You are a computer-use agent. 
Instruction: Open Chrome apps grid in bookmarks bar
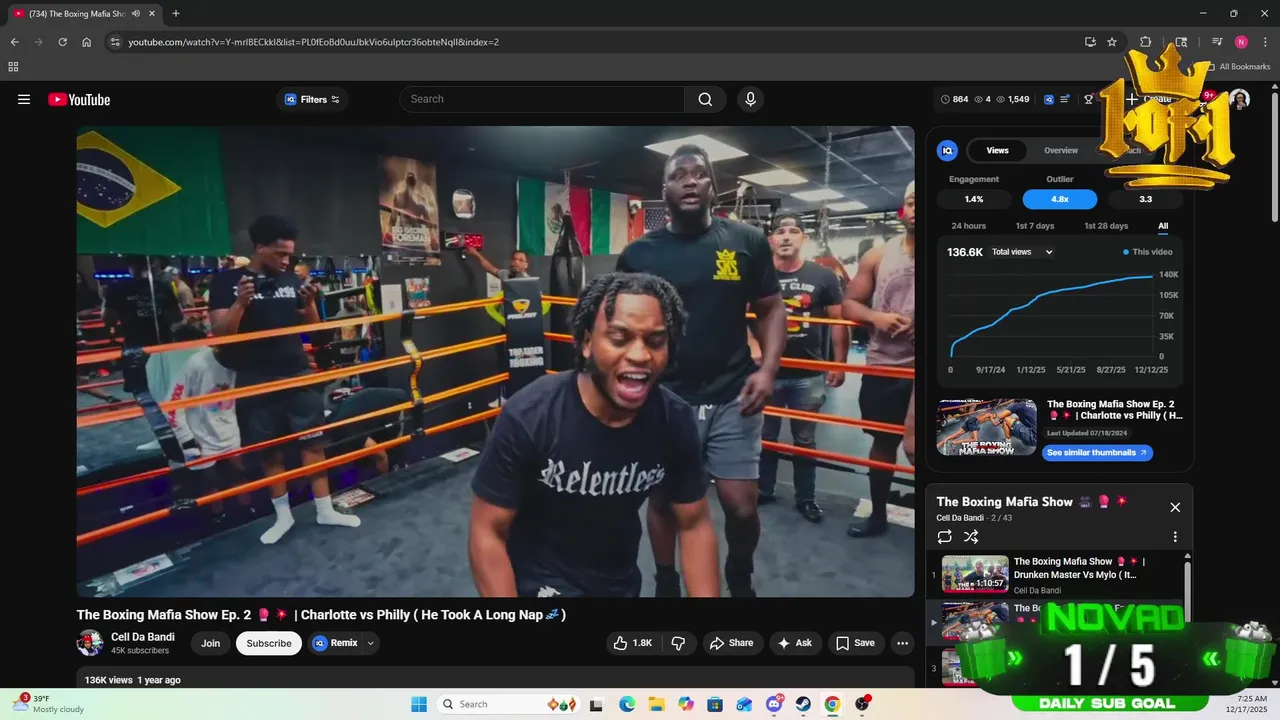pos(13,67)
